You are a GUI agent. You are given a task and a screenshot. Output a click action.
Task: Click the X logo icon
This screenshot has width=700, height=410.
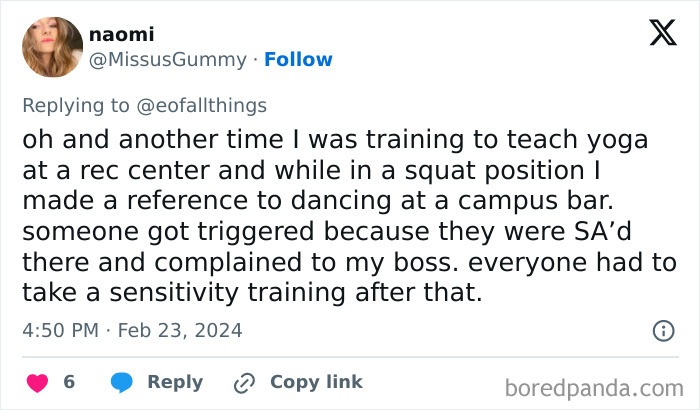pos(662,33)
